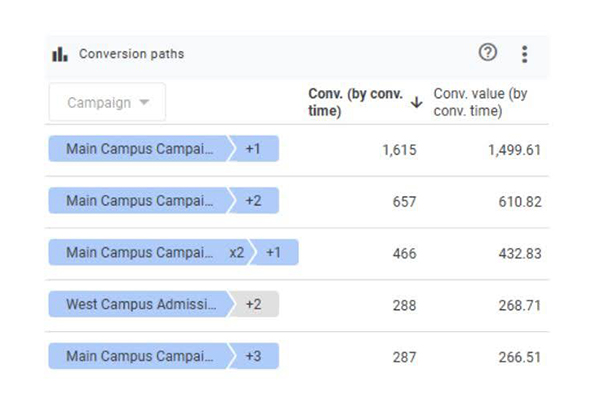Click the x2 repeat marker in third row
600x400 pixels.
pos(236,253)
